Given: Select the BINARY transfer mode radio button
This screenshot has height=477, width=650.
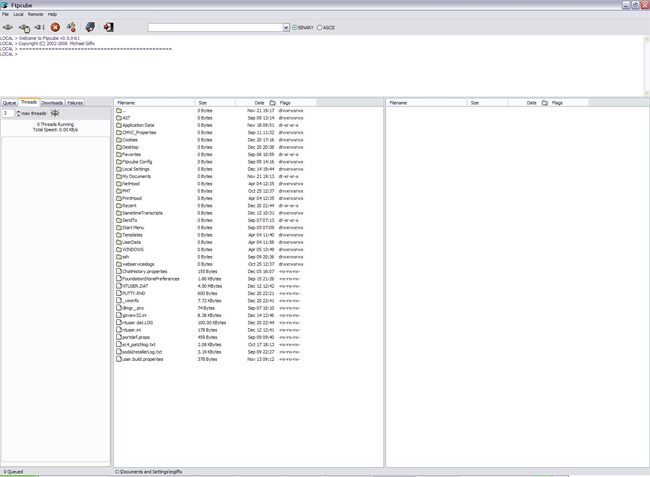Looking at the screenshot, I should click(295, 28).
